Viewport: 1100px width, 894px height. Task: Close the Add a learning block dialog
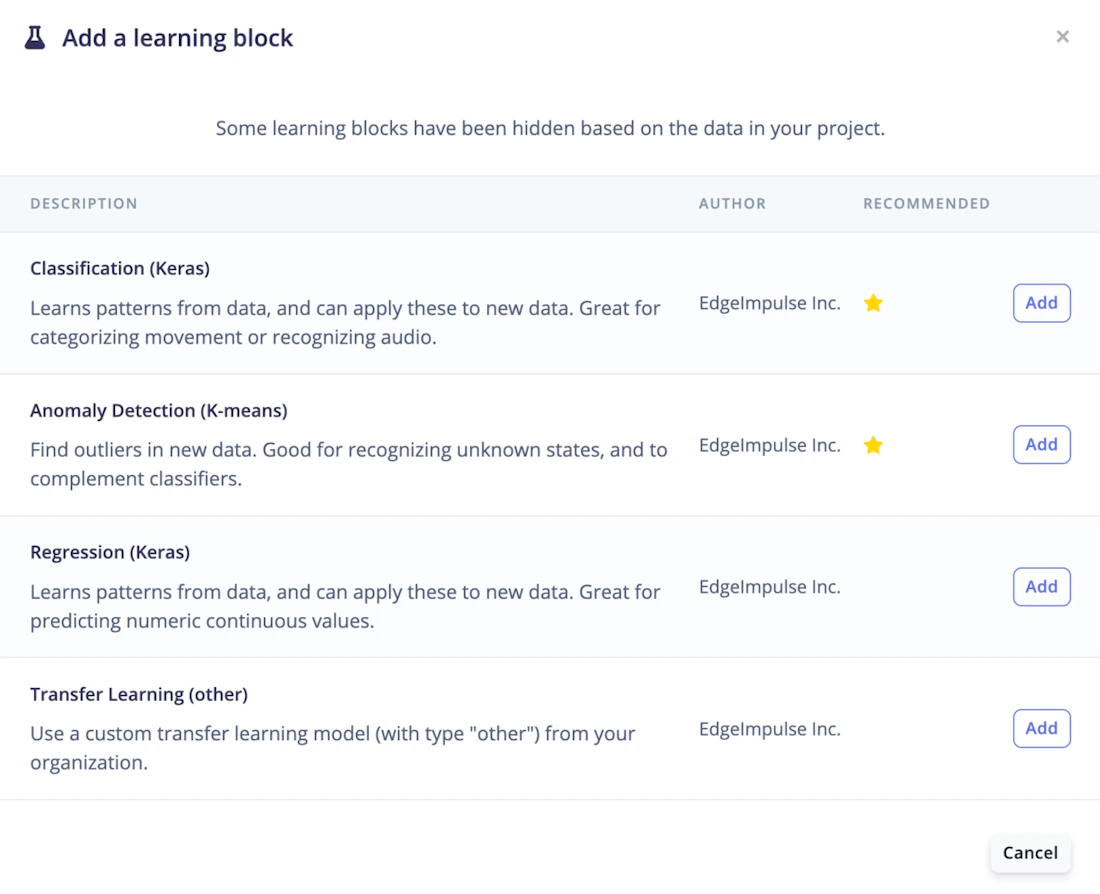(1062, 37)
